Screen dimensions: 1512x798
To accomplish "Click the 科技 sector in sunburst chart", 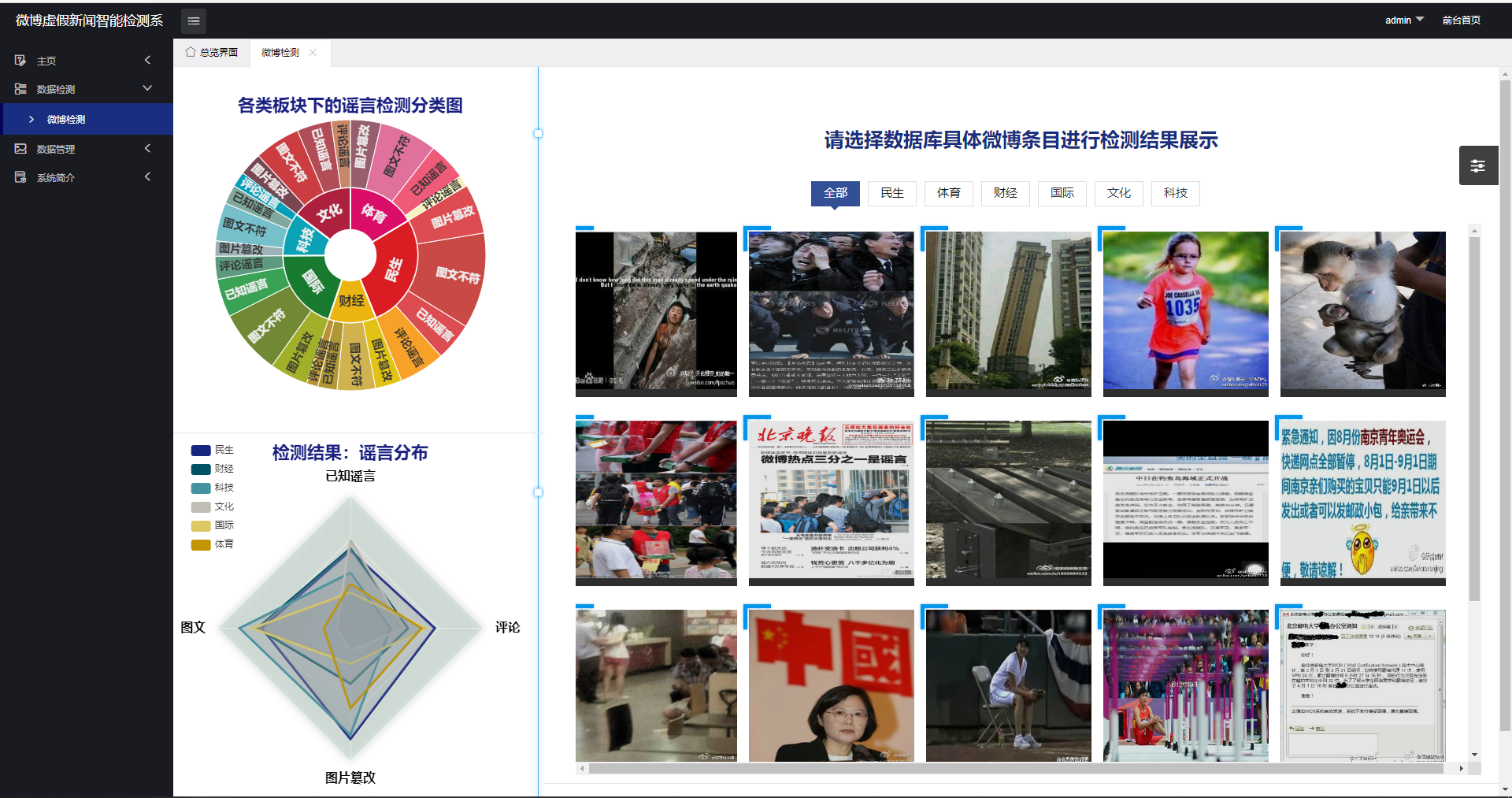I will tap(304, 239).
